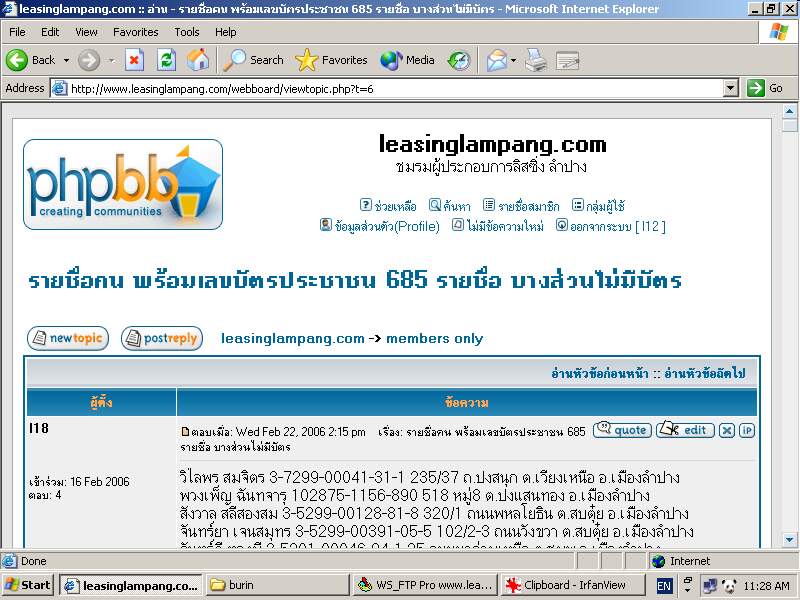
Task: Open the Media toolbar button
Action: pos(408,60)
